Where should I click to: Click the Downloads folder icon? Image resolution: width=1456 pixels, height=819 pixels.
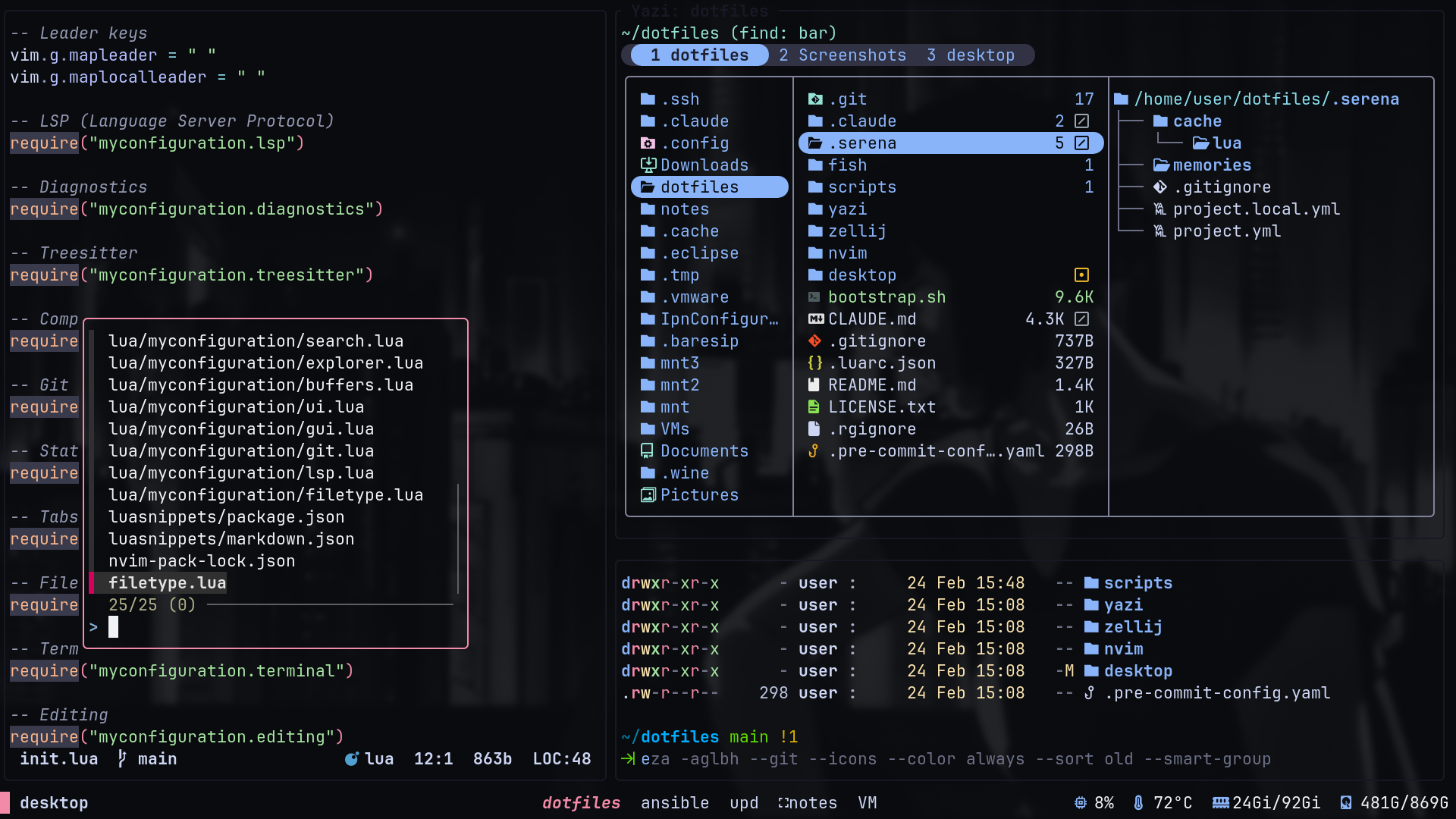coord(648,165)
